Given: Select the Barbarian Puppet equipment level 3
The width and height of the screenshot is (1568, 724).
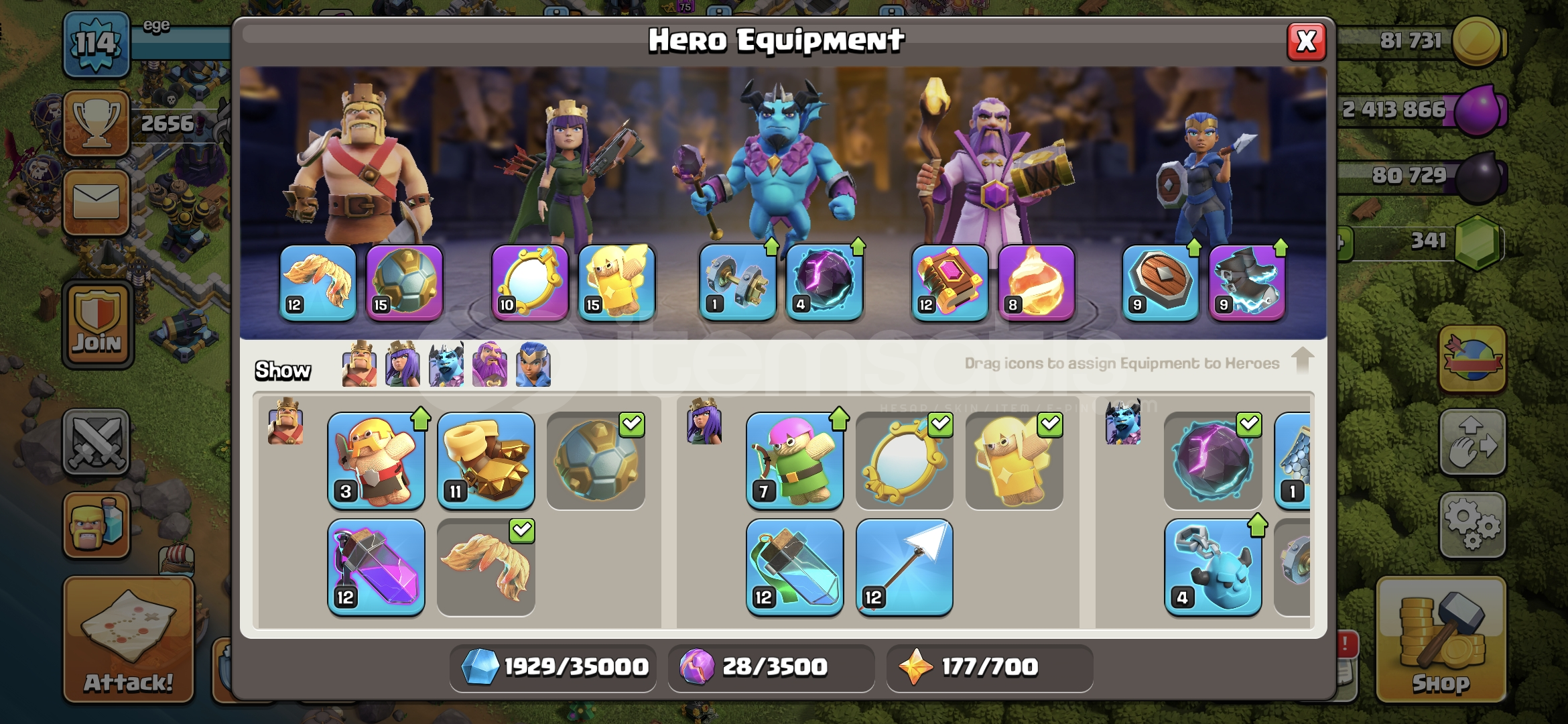Looking at the screenshot, I should coord(376,461).
